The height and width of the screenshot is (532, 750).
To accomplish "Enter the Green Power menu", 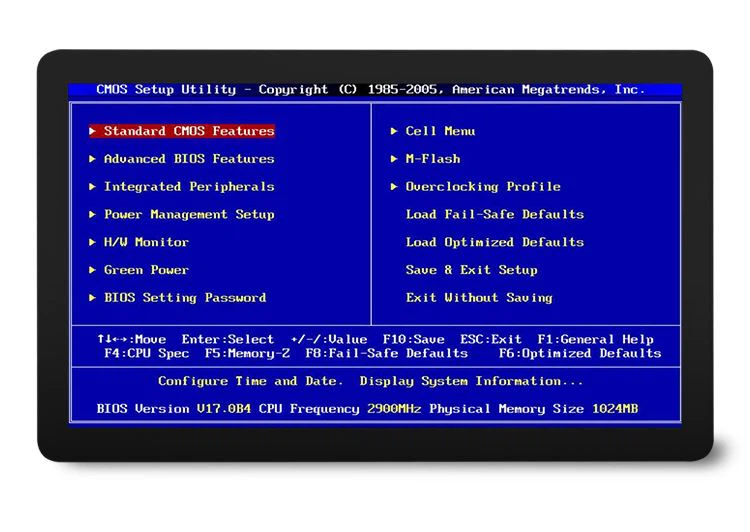I will [146, 270].
